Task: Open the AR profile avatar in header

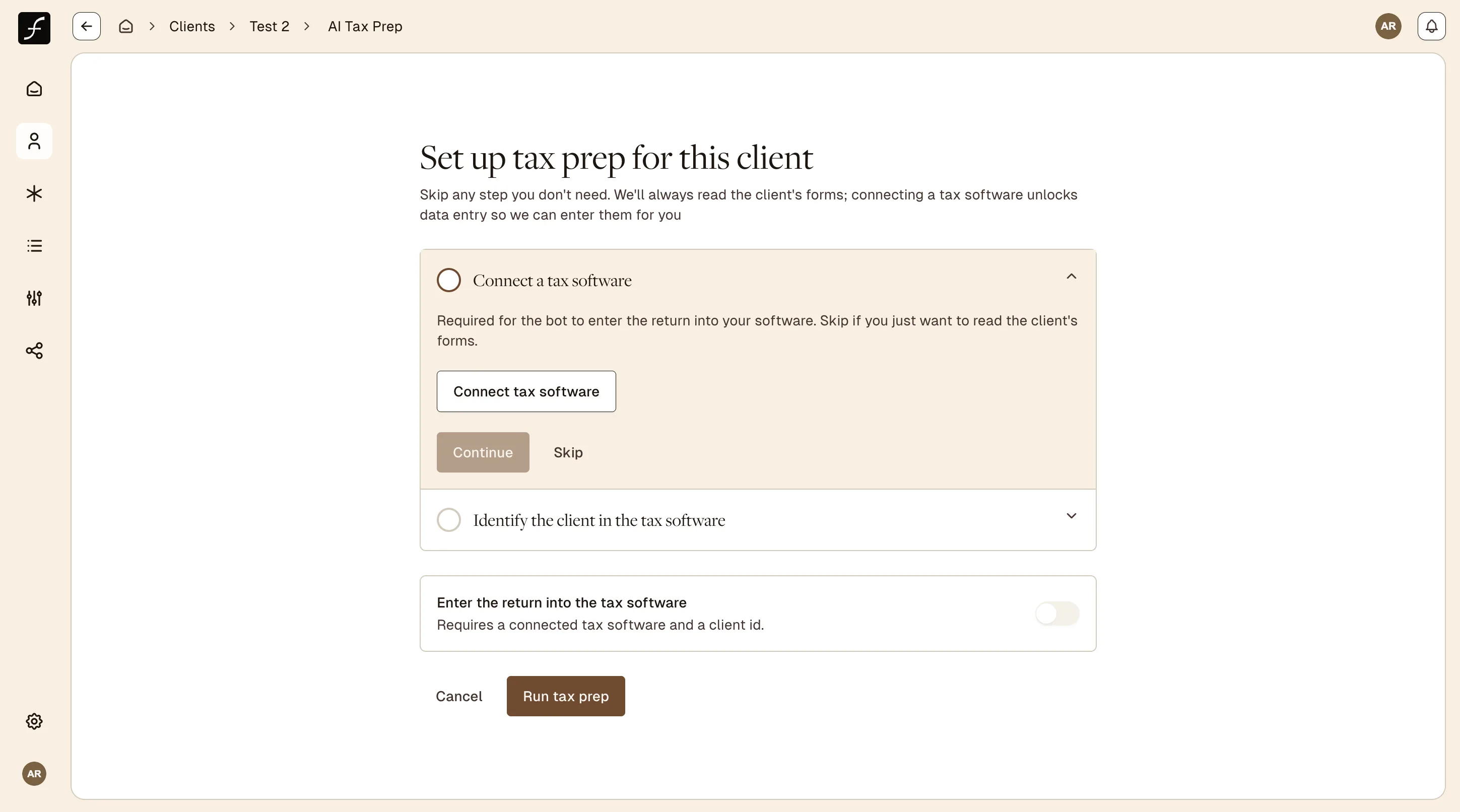Action: [1388, 26]
